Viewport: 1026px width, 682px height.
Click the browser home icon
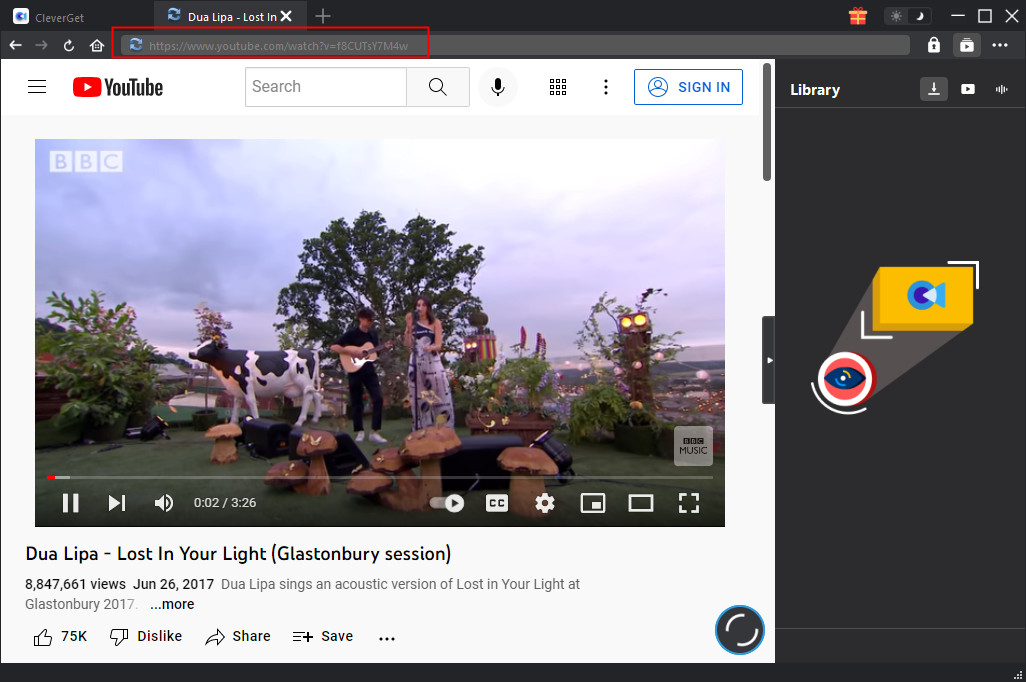pyautogui.click(x=97, y=45)
